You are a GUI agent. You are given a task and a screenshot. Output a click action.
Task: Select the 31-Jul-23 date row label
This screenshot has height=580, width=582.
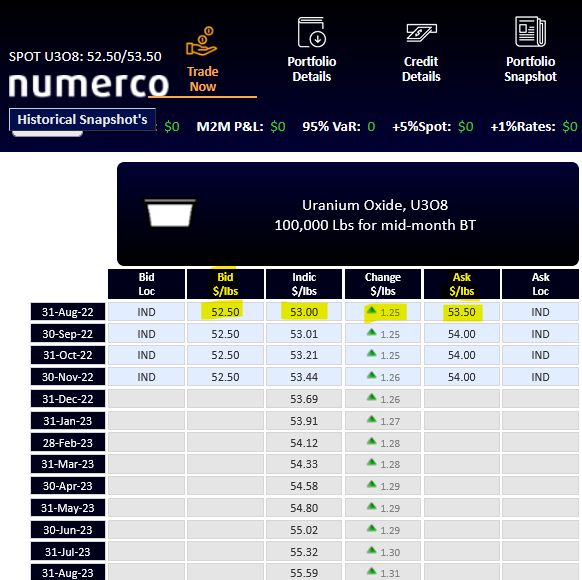click(x=68, y=552)
